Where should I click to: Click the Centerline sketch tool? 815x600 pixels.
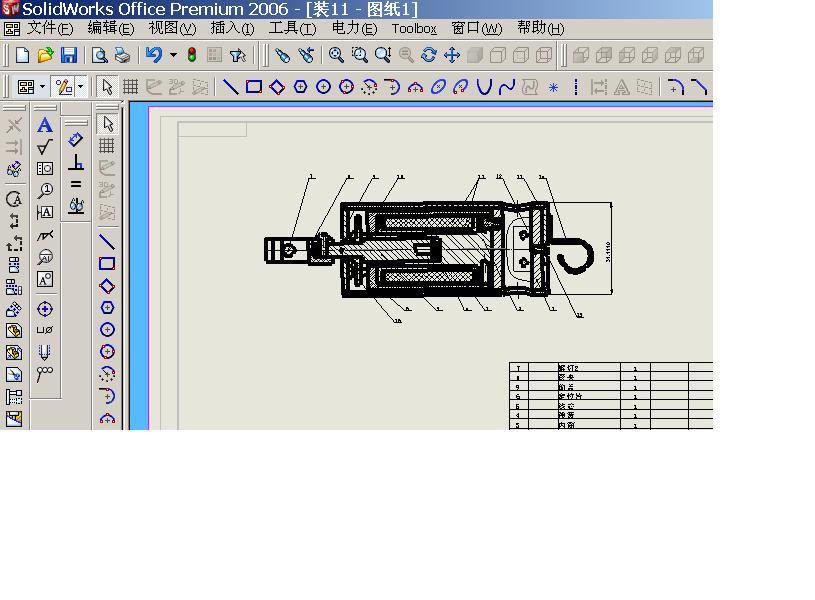coord(576,88)
